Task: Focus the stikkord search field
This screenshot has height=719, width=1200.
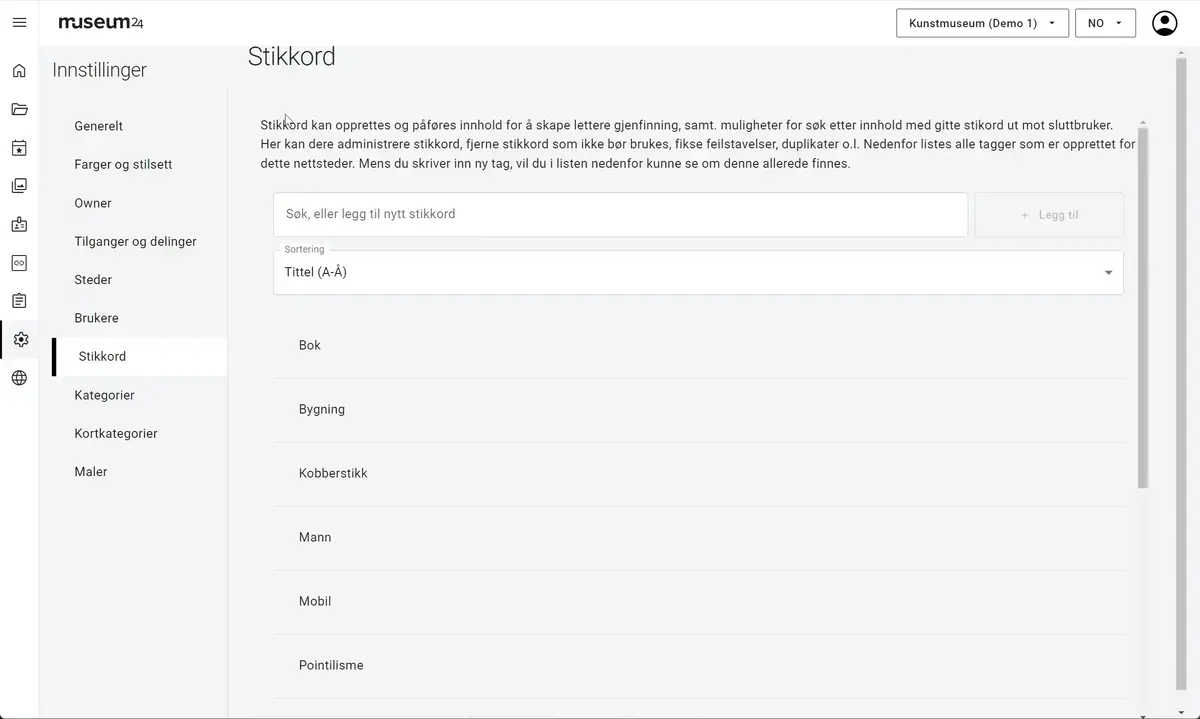Action: 620,214
